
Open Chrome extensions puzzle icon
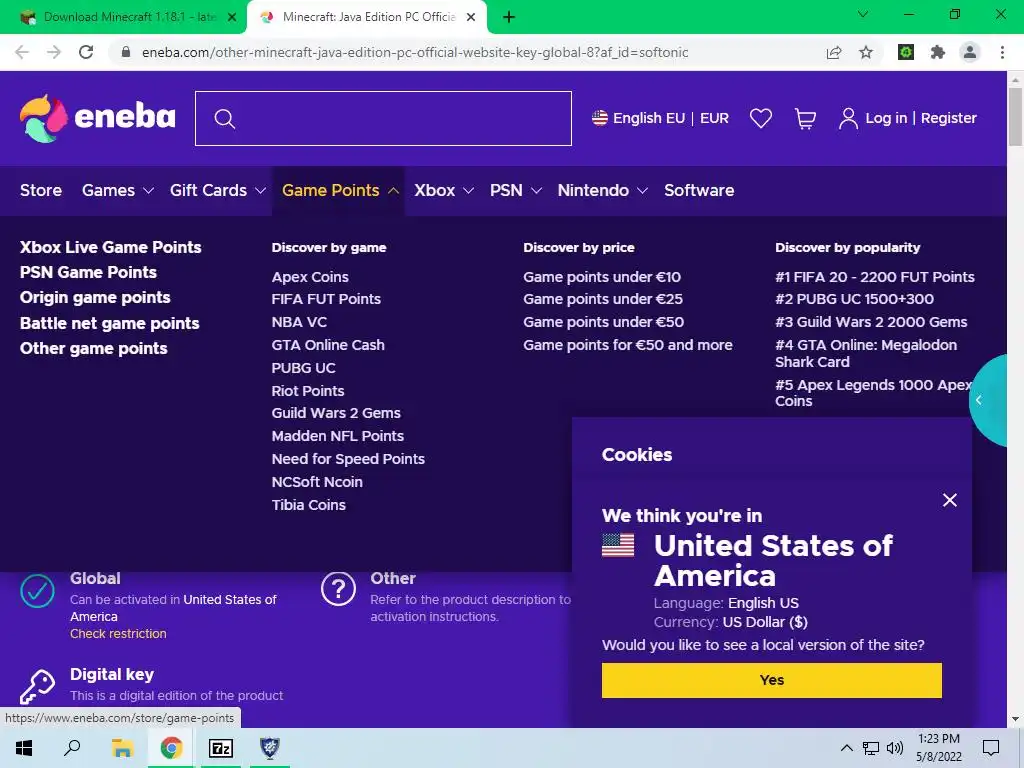[x=938, y=52]
